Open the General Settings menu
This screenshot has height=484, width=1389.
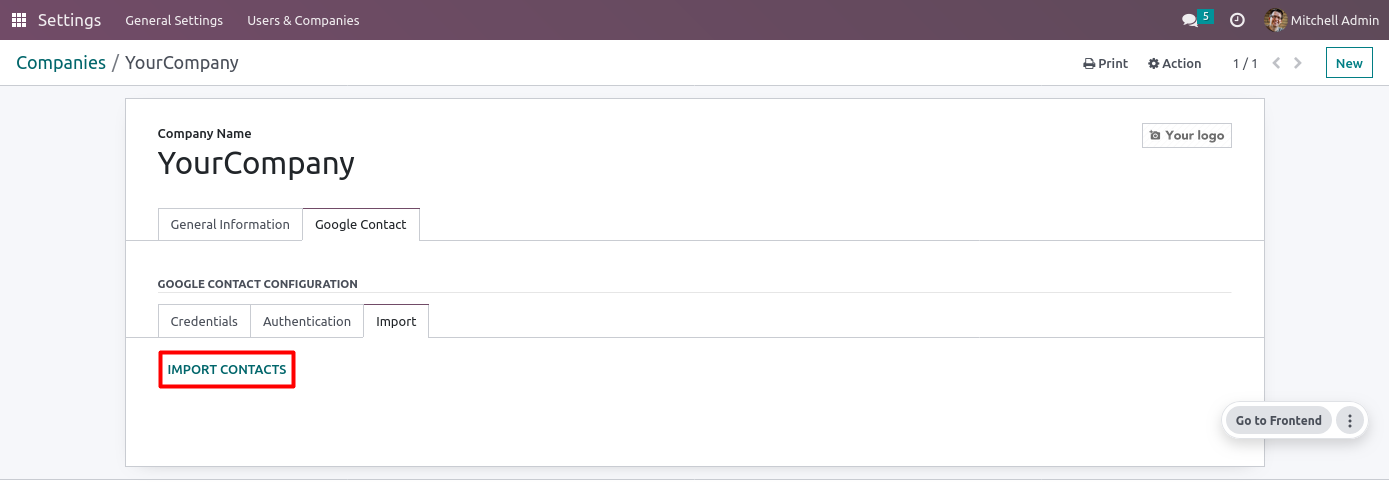coord(174,20)
